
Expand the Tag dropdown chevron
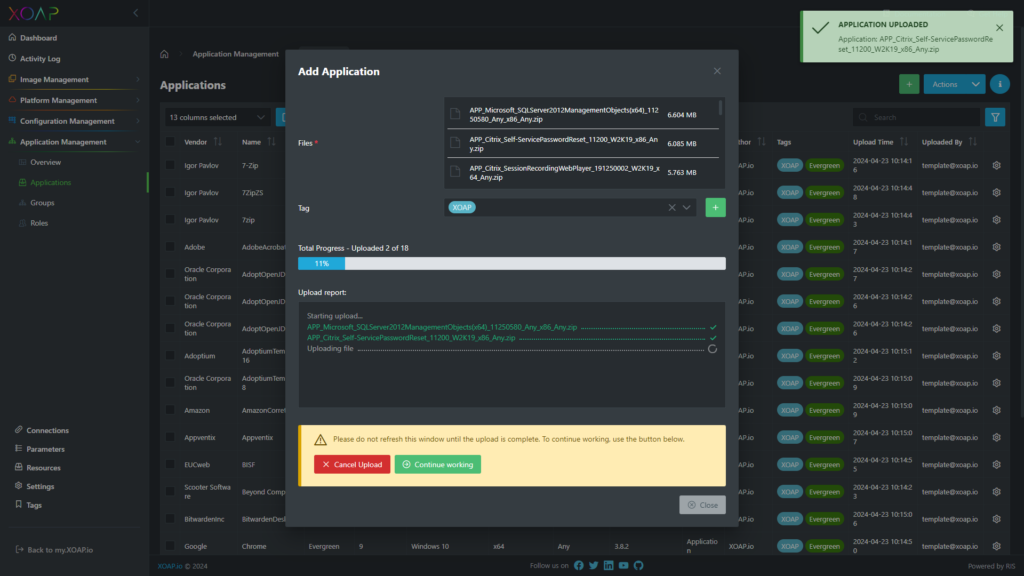(686, 208)
